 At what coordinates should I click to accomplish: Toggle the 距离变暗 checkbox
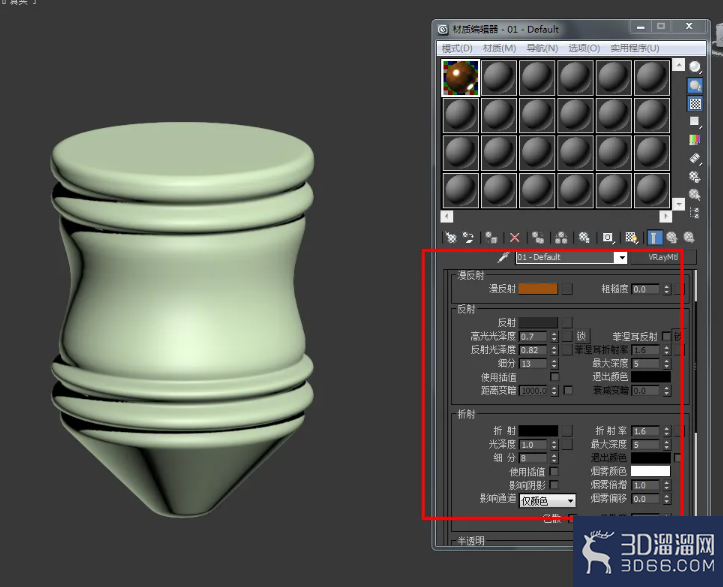click(568, 391)
